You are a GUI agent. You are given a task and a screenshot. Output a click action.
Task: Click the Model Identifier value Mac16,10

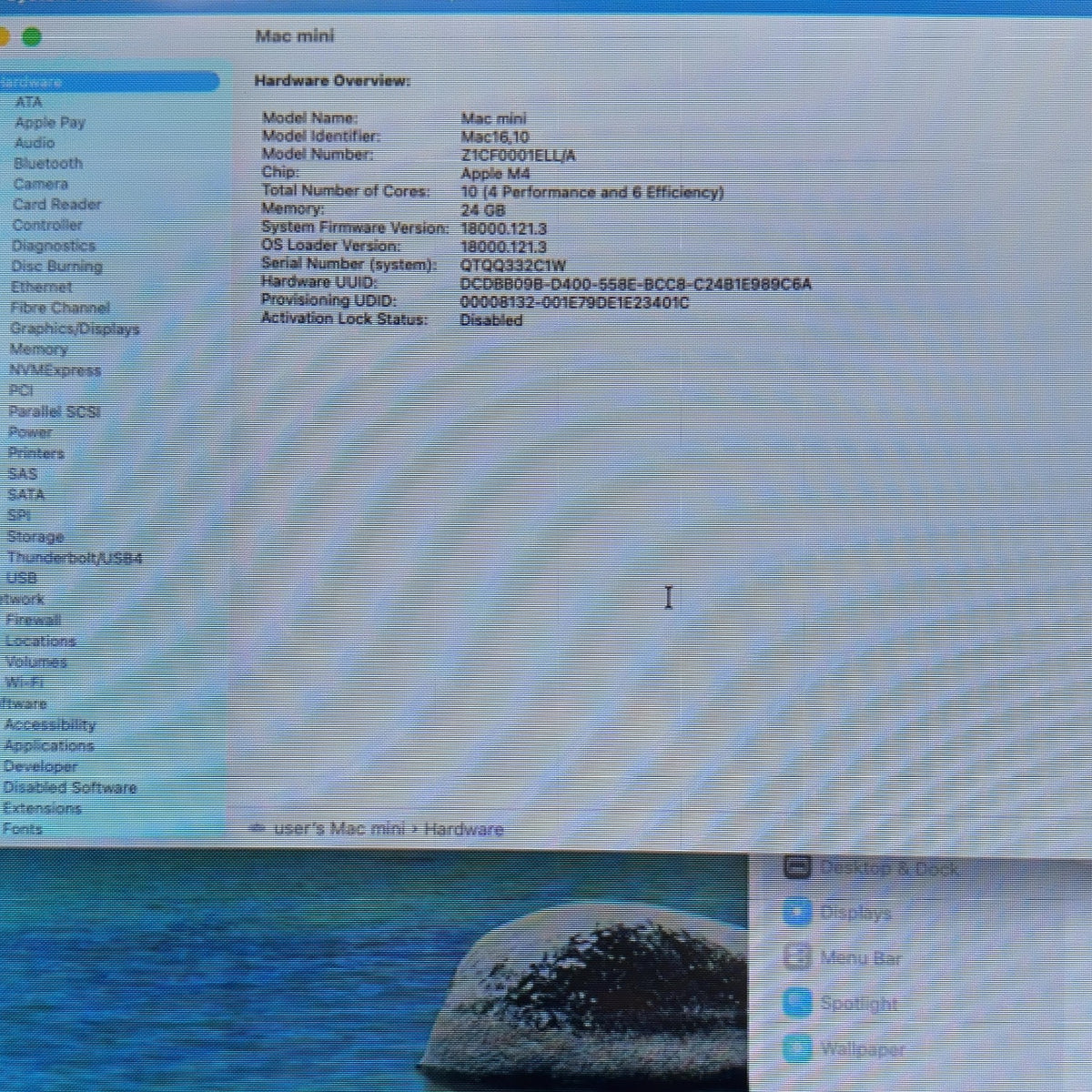pos(495,137)
